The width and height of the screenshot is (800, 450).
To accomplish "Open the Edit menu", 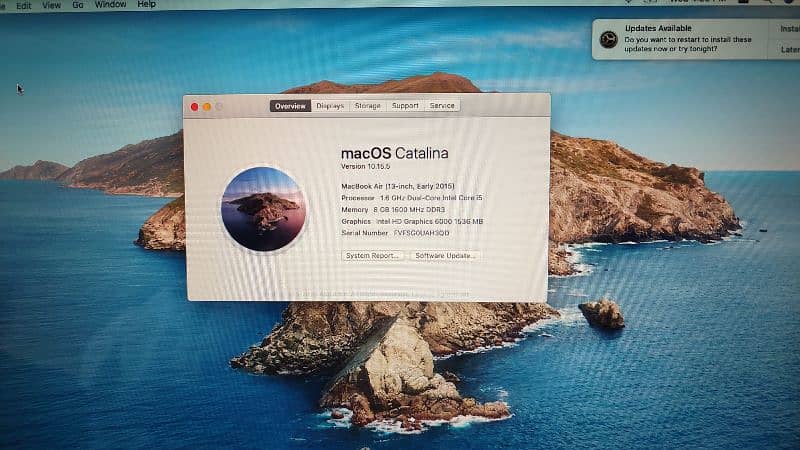I will (x=24, y=5).
